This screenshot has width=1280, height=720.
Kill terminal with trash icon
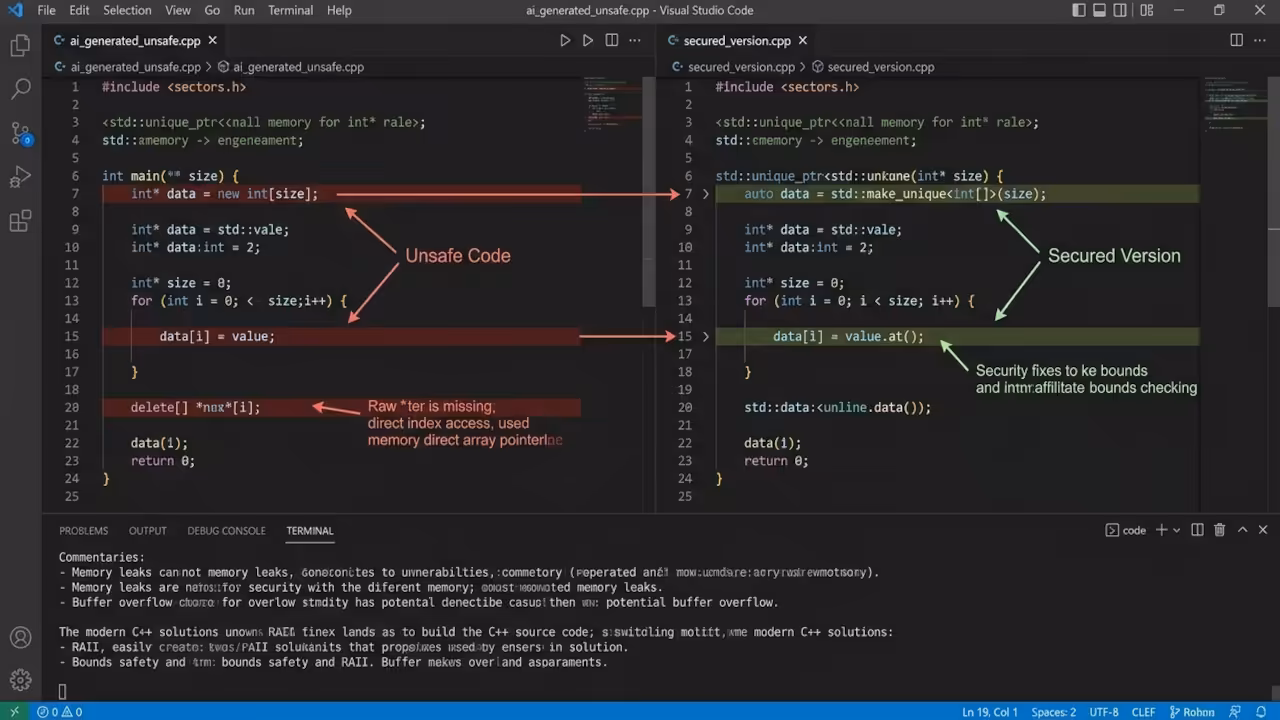click(1219, 530)
